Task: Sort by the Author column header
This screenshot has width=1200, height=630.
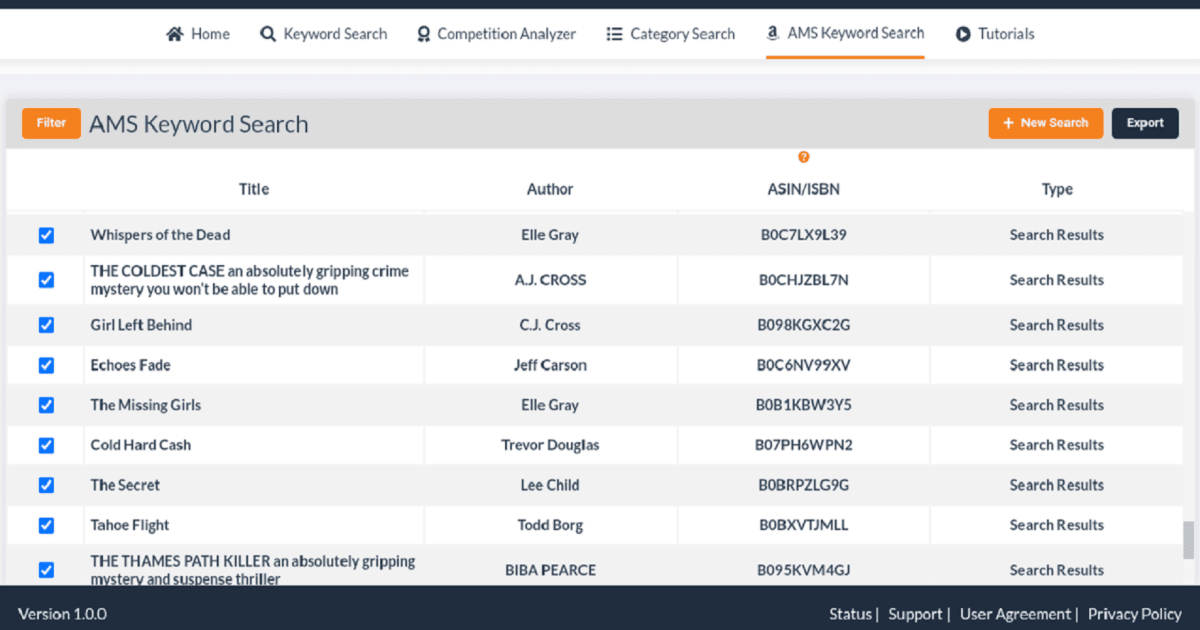Action: pos(550,189)
